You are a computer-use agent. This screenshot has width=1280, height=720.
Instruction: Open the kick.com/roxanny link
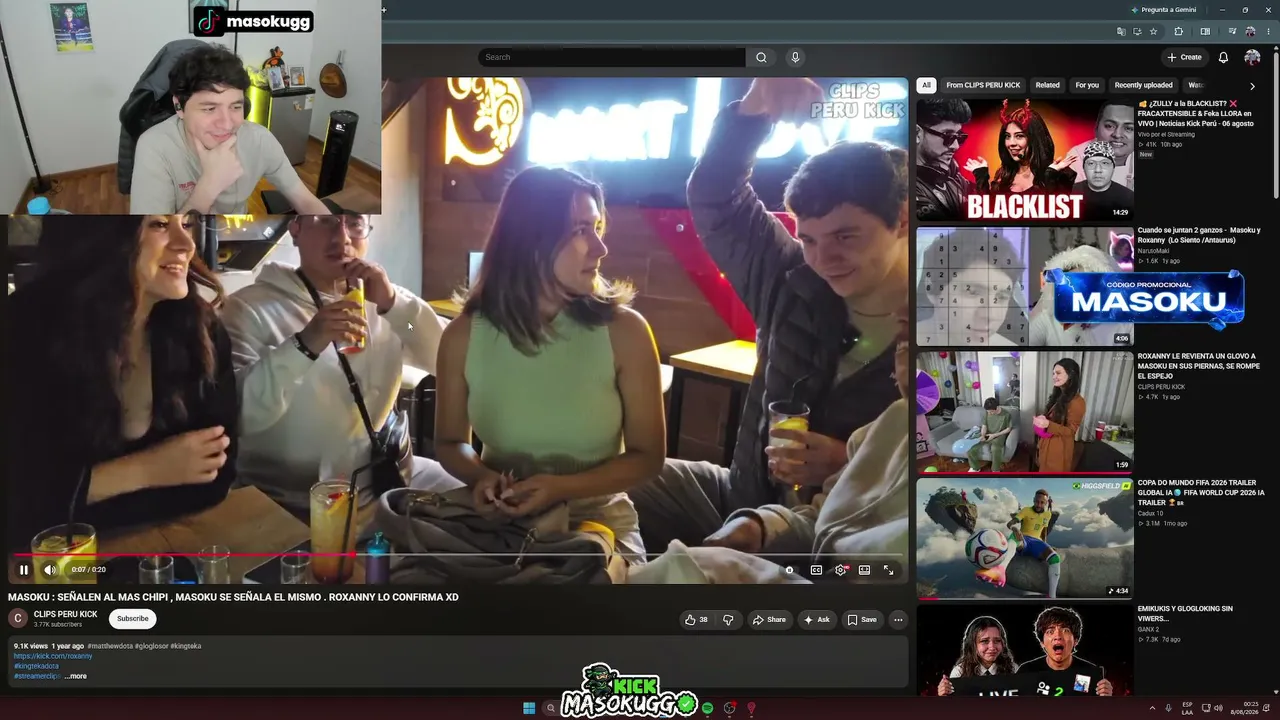tap(53, 656)
